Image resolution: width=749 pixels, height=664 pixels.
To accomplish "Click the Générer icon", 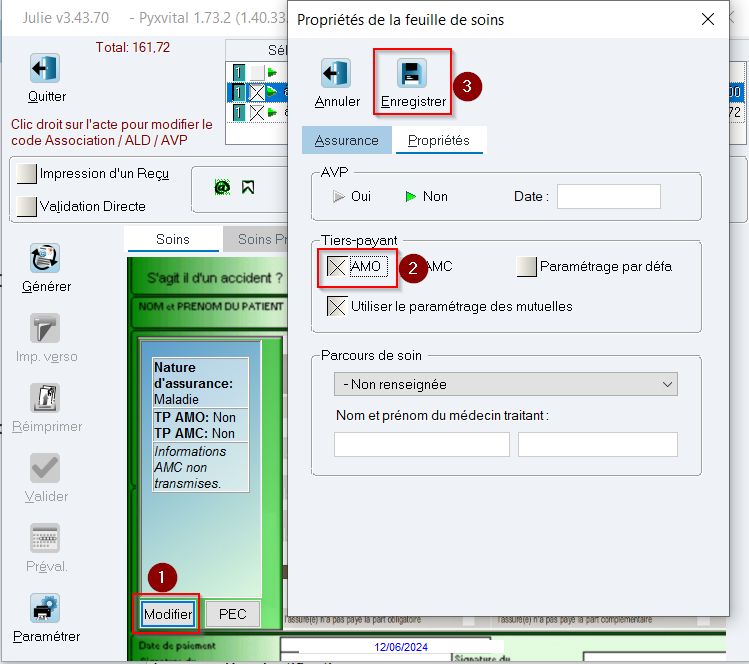I will (45, 258).
